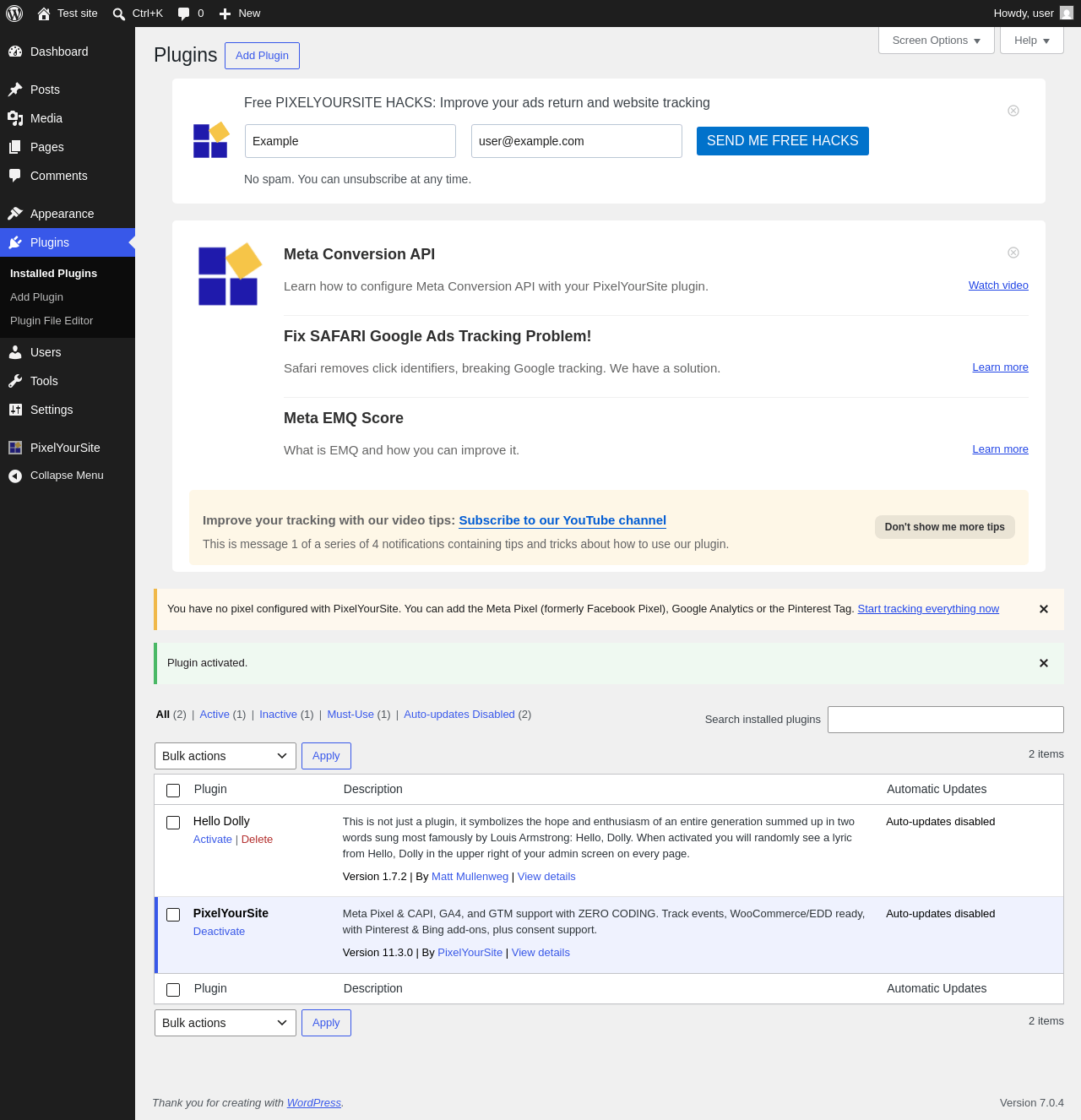
Task: Click the top Apply button
Action: coord(326,756)
